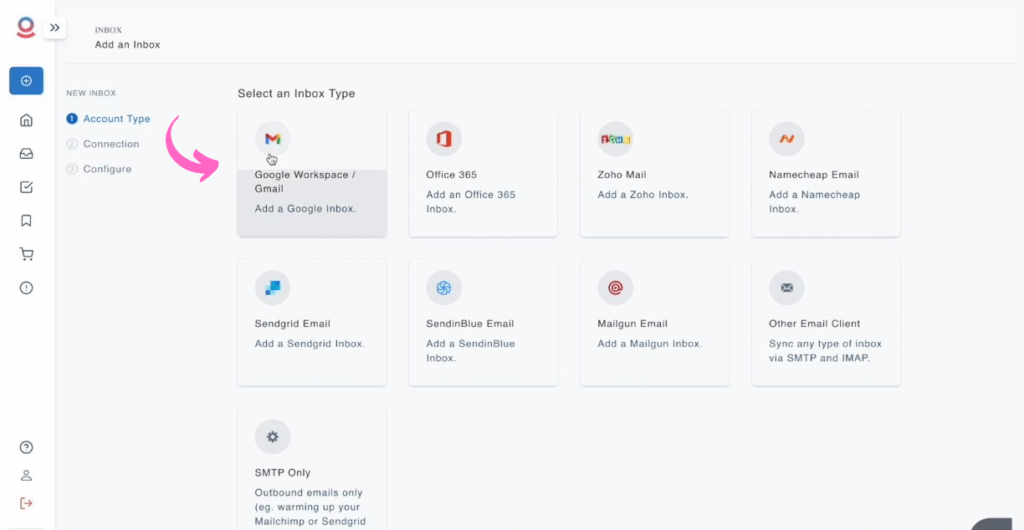The image size is (1024, 530).
Task: Click the alert circle icon in sidebar
Action: pos(26,288)
